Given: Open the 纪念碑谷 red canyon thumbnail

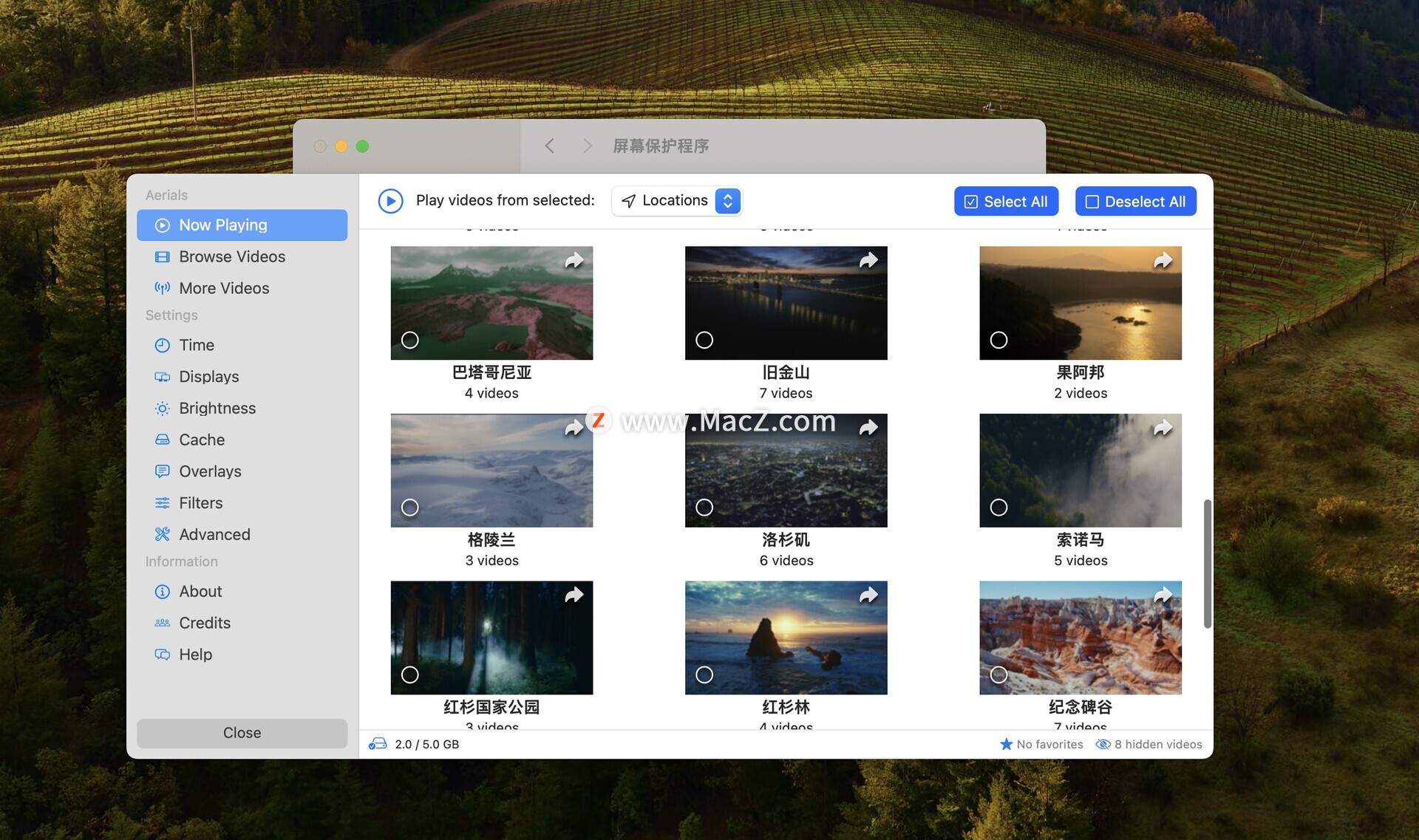Looking at the screenshot, I should [1081, 638].
